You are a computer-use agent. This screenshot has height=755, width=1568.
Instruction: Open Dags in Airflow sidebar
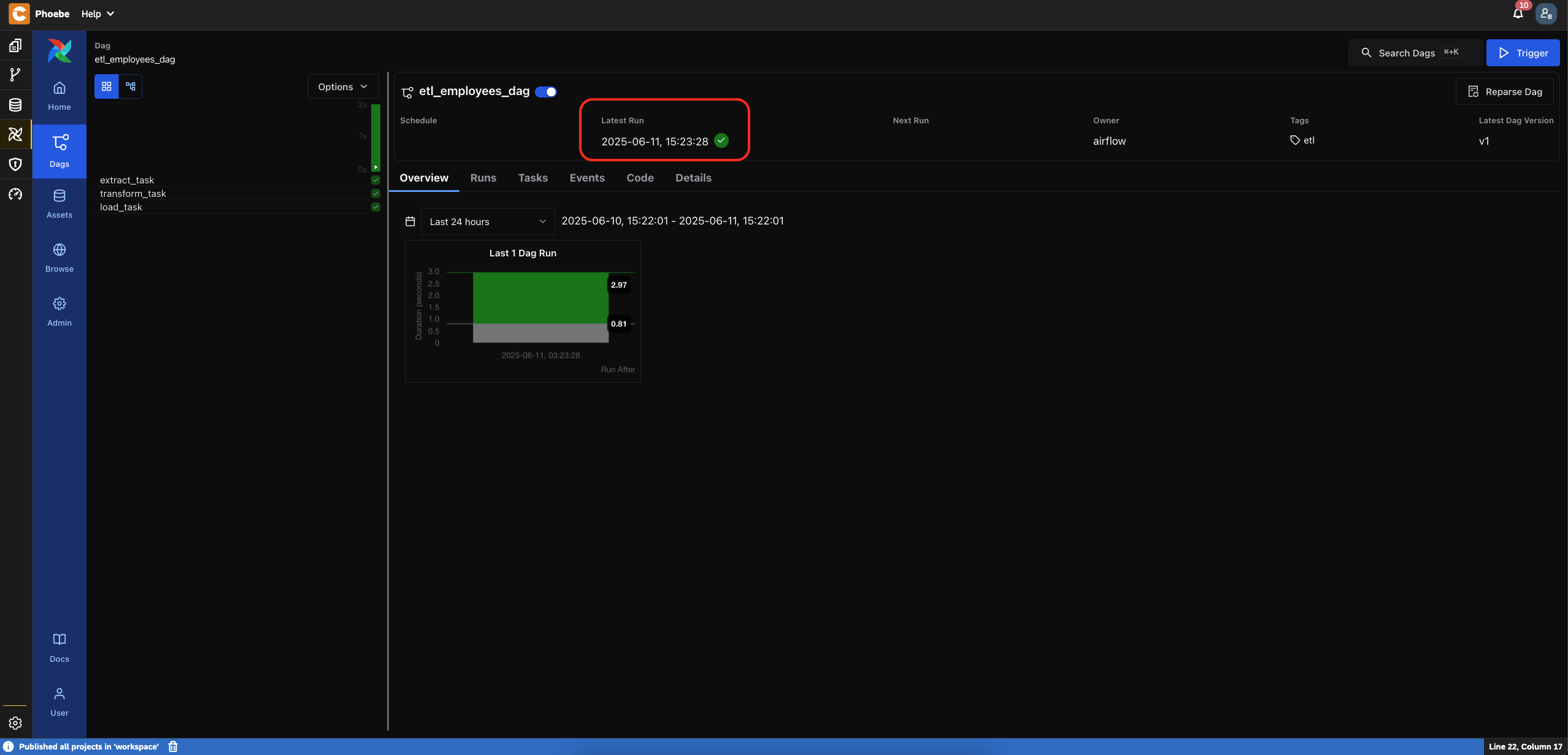pos(60,151)
